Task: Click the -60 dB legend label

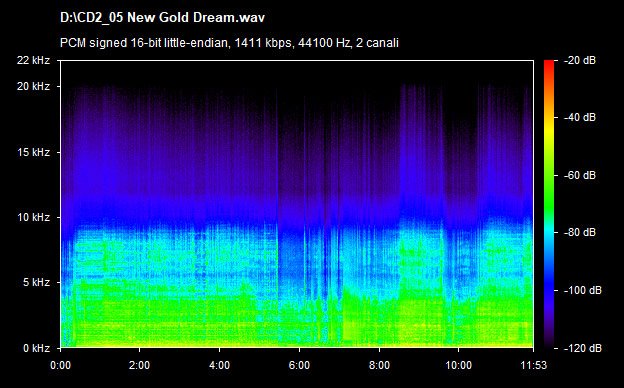Action: pyautogui.click(x=580, y=175)
